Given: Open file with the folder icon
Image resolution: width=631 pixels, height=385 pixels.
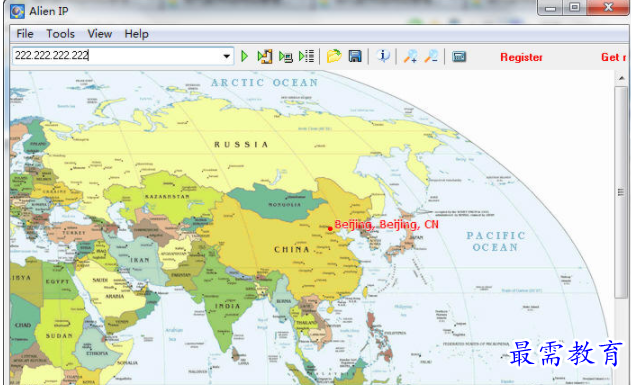Looking at the screenshot, I should point(334,56).
